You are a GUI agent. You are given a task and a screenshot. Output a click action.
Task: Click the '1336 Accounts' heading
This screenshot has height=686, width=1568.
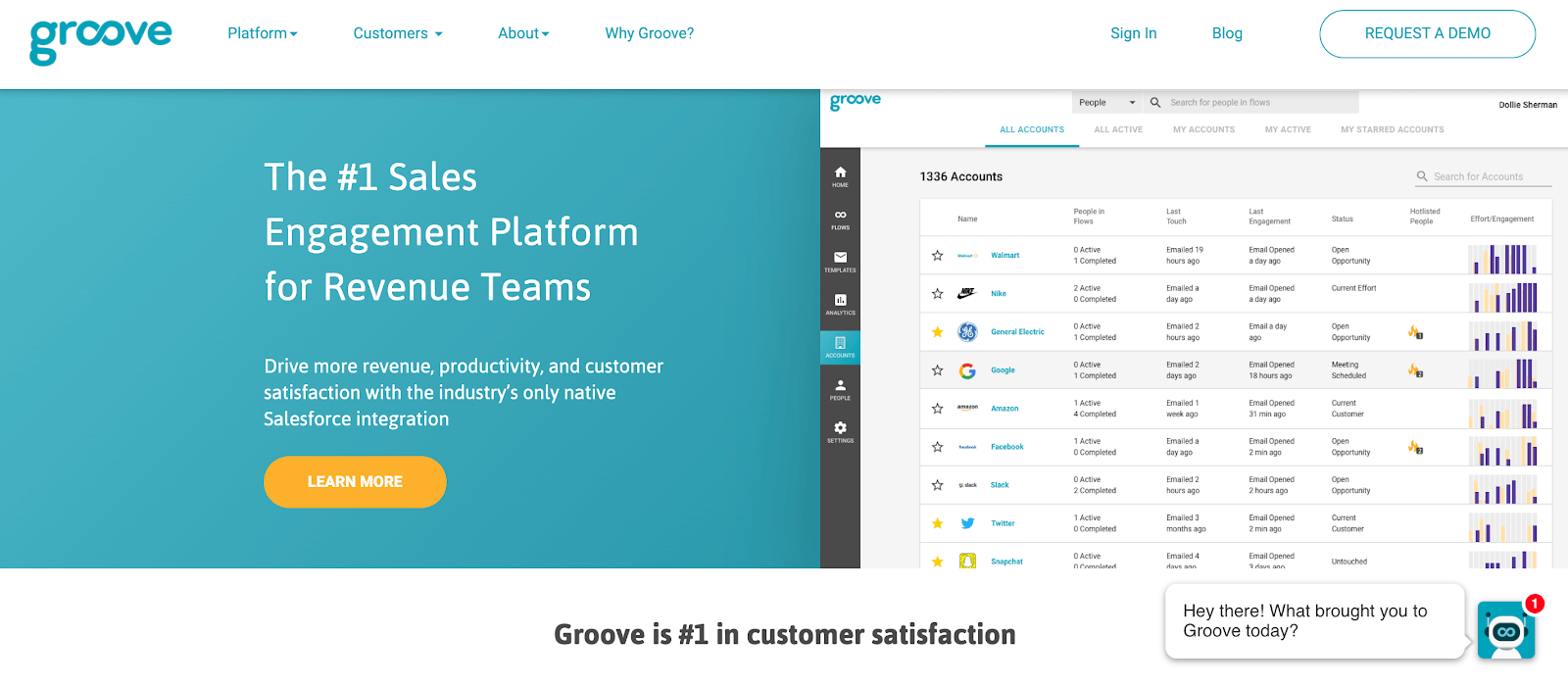point(961,176)
